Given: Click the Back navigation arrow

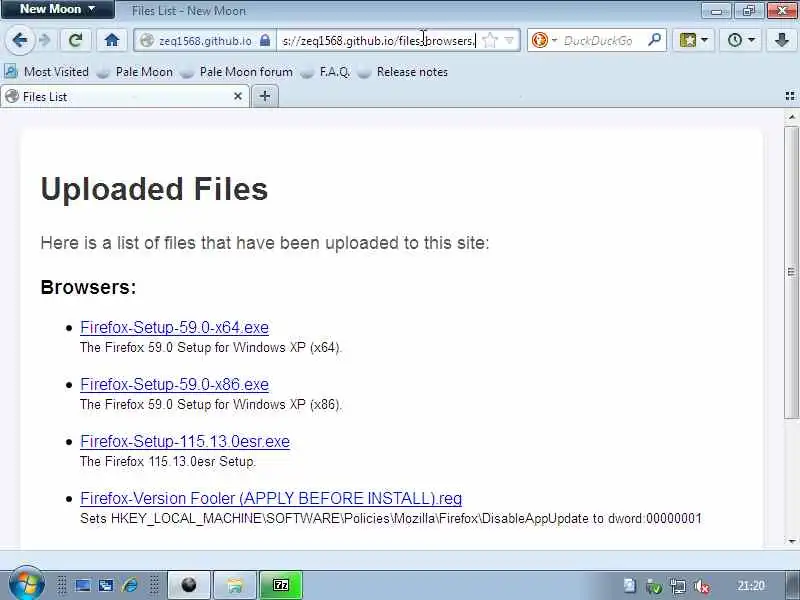Looking at the screenshot, I should click(19, 40).
